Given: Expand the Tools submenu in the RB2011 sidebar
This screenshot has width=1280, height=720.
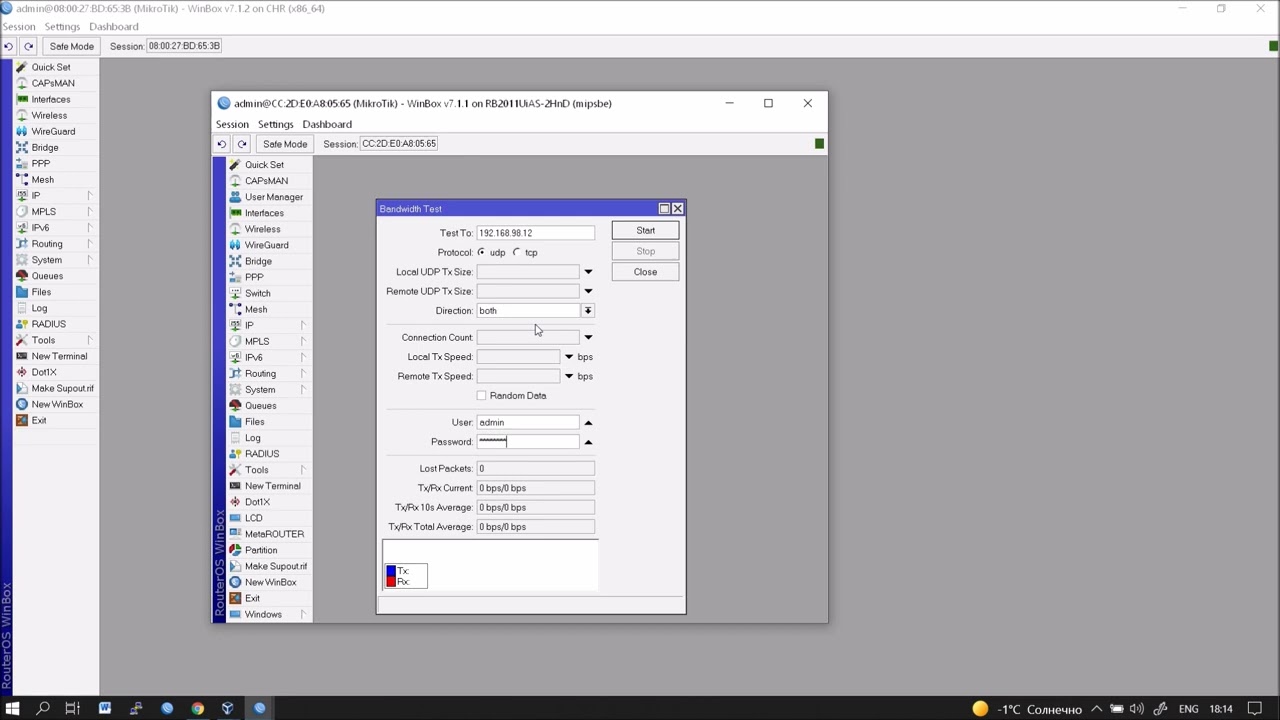Looking at the screenshot, I should tap(303, 470).
